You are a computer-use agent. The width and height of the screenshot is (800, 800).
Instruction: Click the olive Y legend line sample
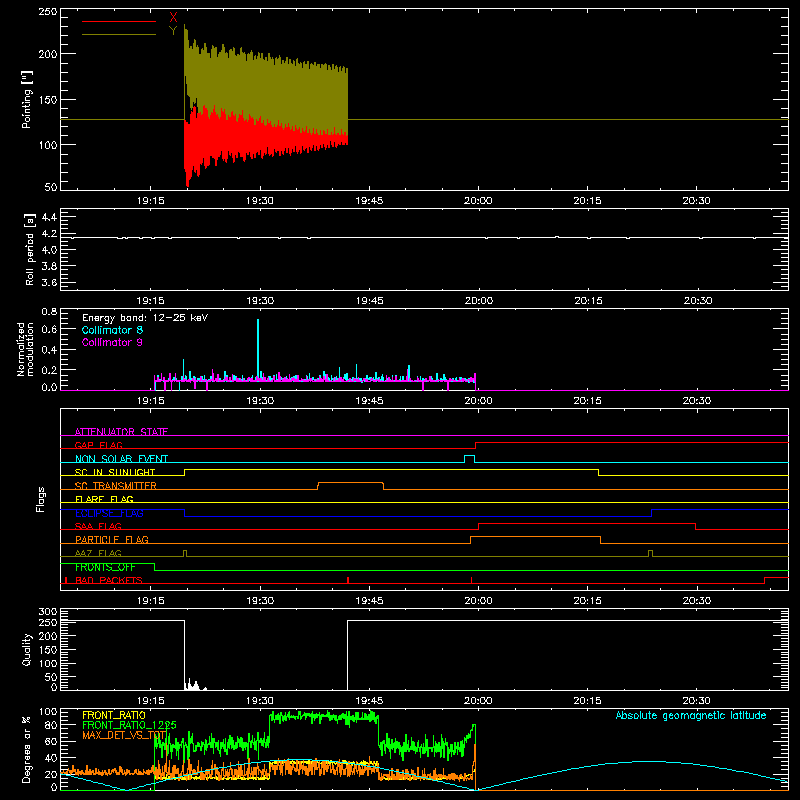pyautogui.click(x=119, y=35)
